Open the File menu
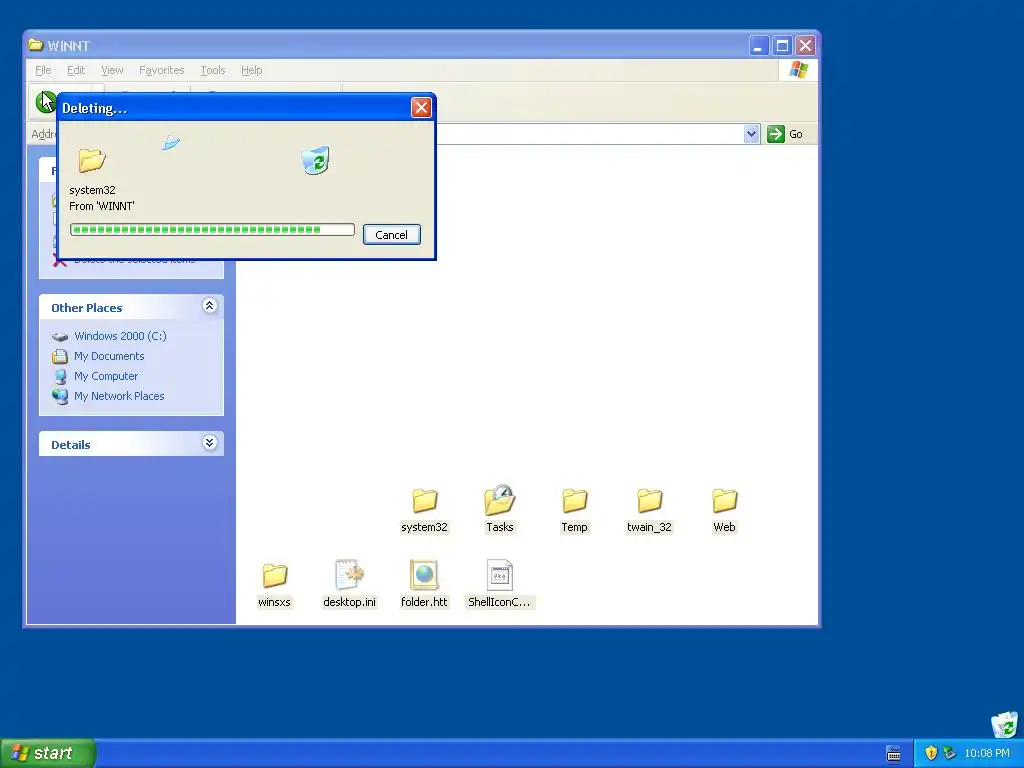The height and width of the screenshot is (768, 1024). point(43,70)
